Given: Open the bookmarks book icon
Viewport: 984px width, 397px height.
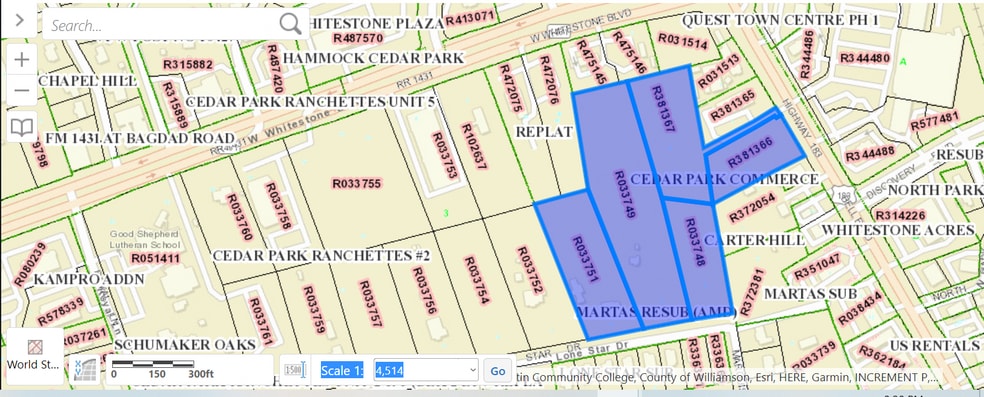Looking at the screenshot, I should [x=22, y=127].
